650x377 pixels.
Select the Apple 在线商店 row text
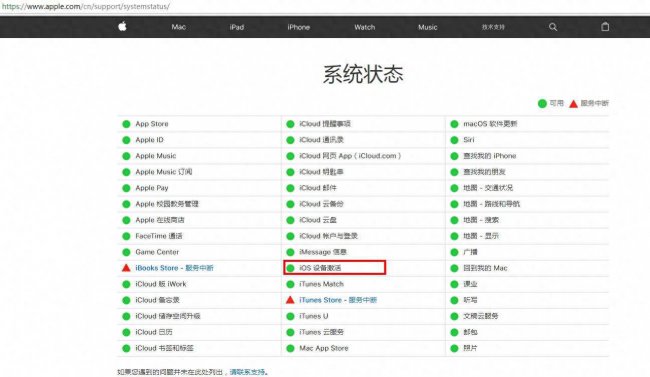tap(160, 220)
